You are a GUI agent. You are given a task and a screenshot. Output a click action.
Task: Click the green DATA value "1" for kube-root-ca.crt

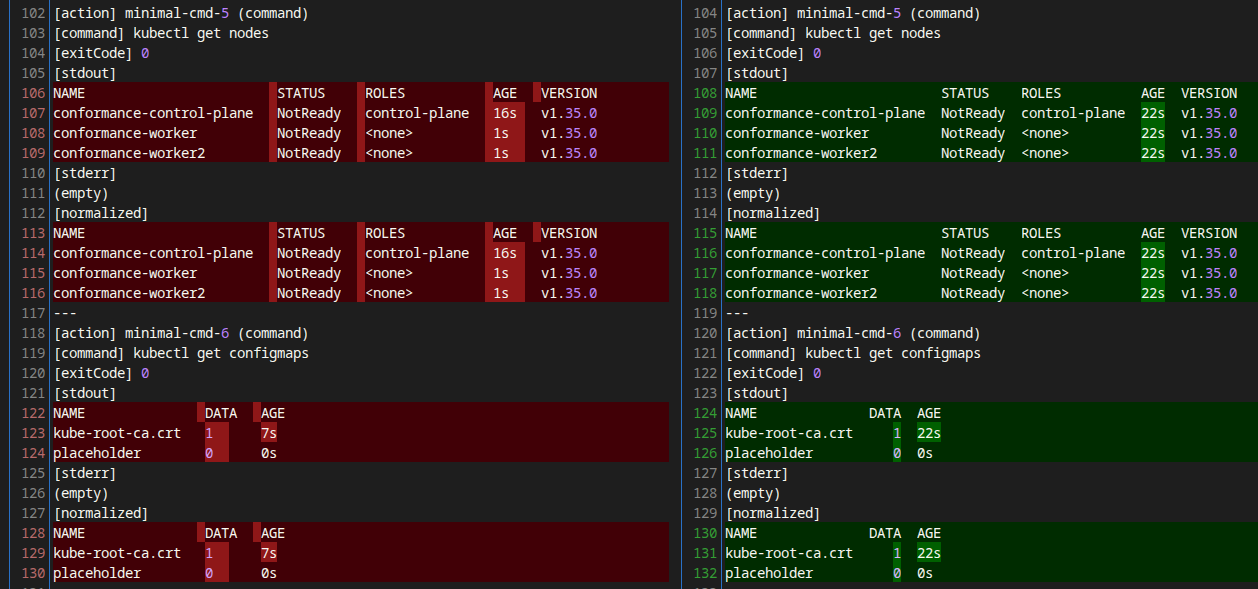point(897,433)
